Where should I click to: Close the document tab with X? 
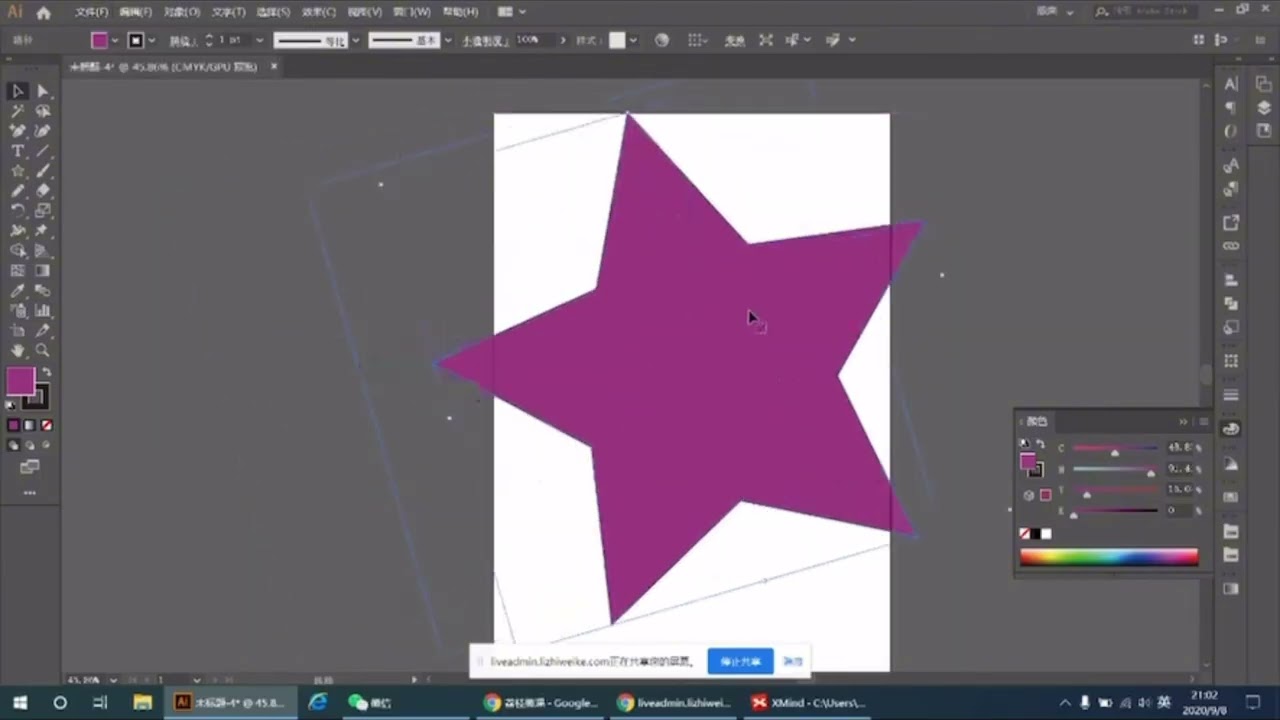coord(274,67)
